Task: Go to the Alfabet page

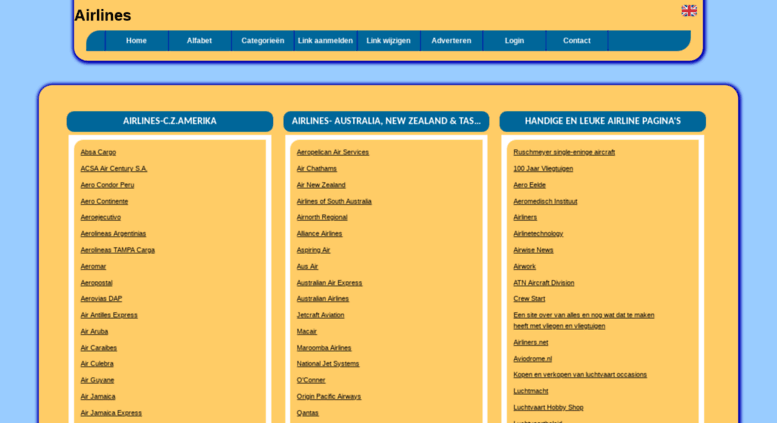Action: coord(199,41)
